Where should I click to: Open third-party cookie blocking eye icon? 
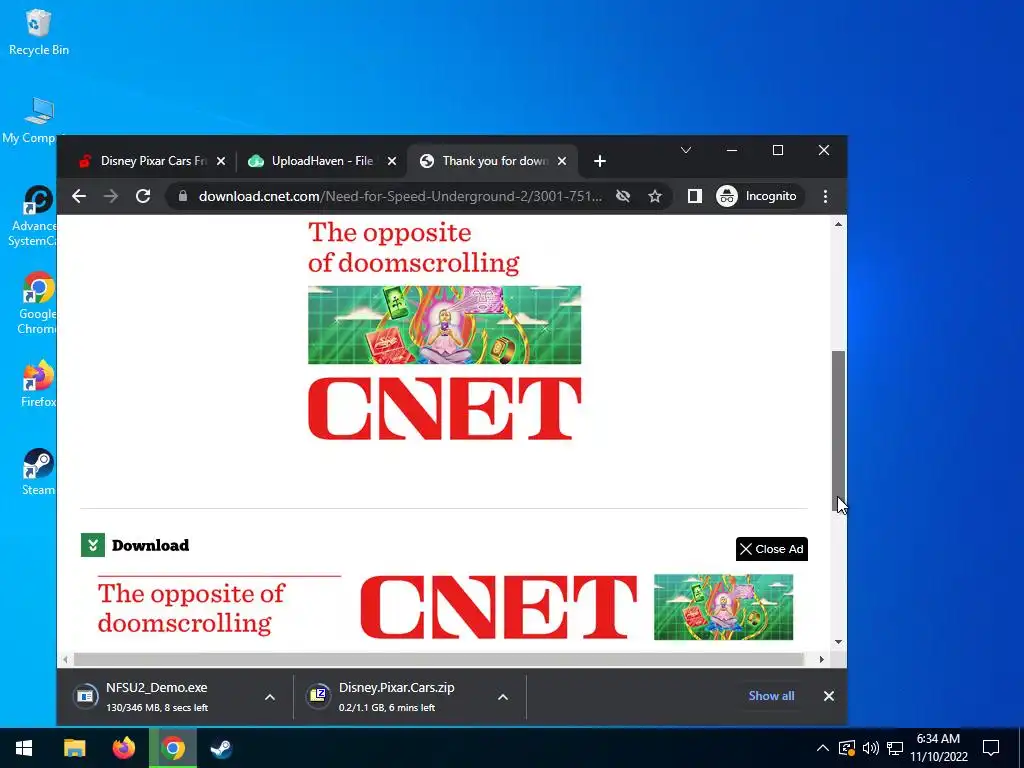point(623,196)
